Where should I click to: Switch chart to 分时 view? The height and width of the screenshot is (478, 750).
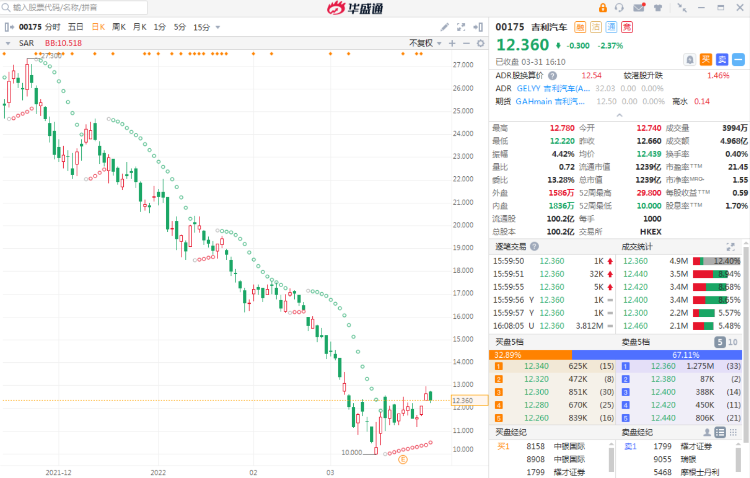53,27
